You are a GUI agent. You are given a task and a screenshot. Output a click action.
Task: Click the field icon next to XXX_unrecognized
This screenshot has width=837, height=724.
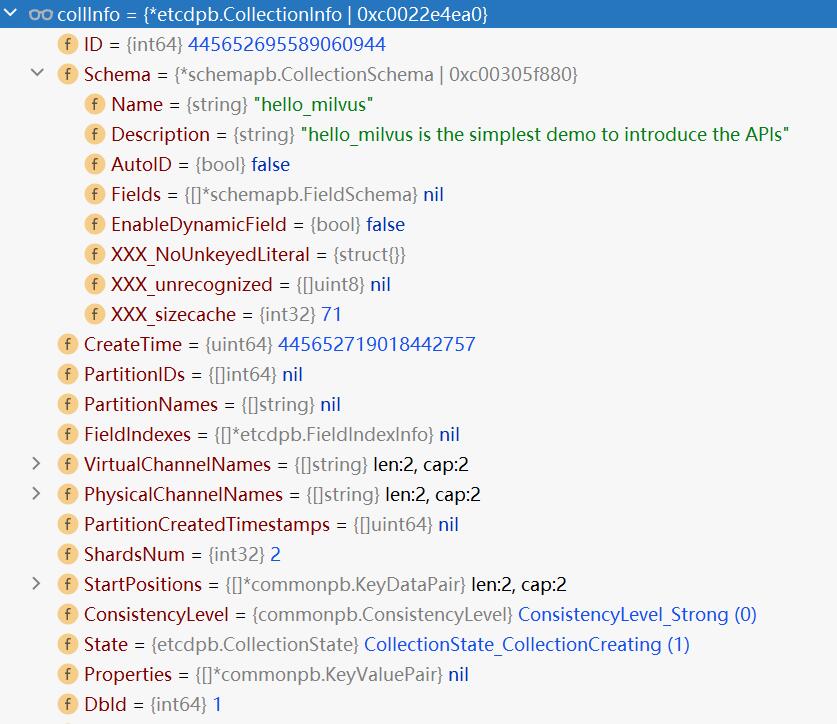[x=95, y=284]
